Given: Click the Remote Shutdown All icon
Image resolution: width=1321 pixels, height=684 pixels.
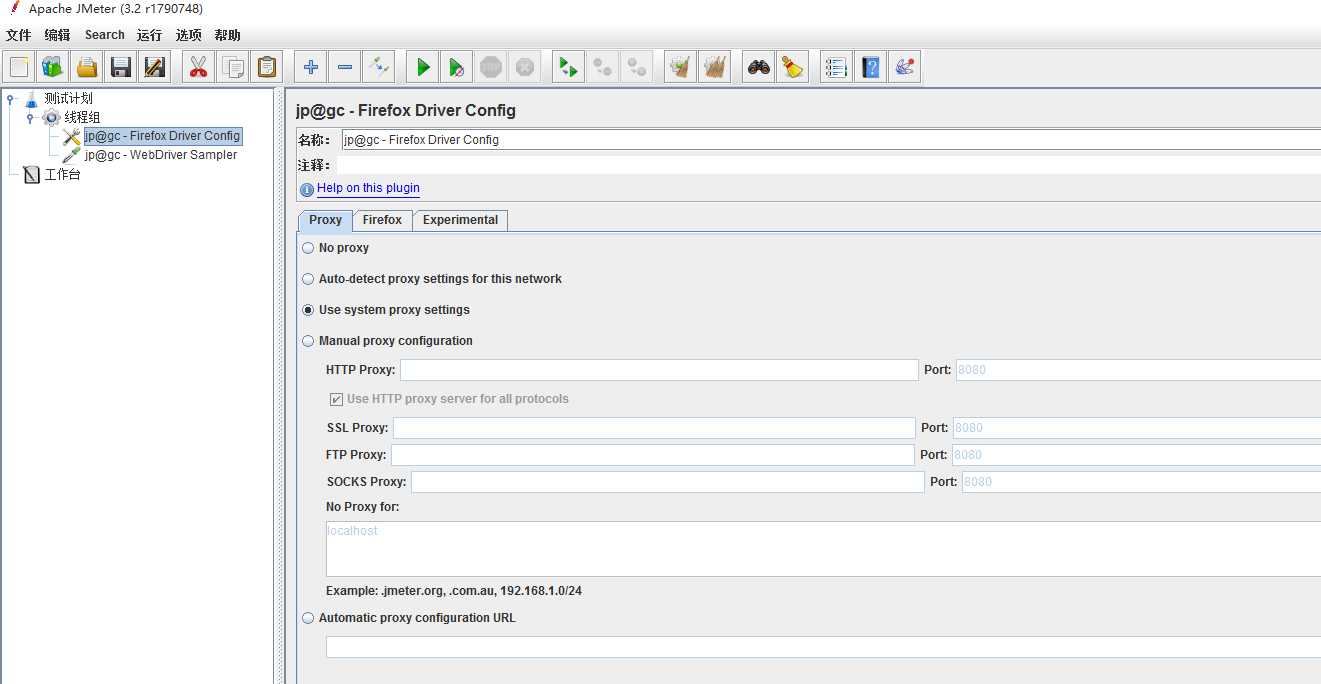Looking at the screenshot, I should click(637, 67).
